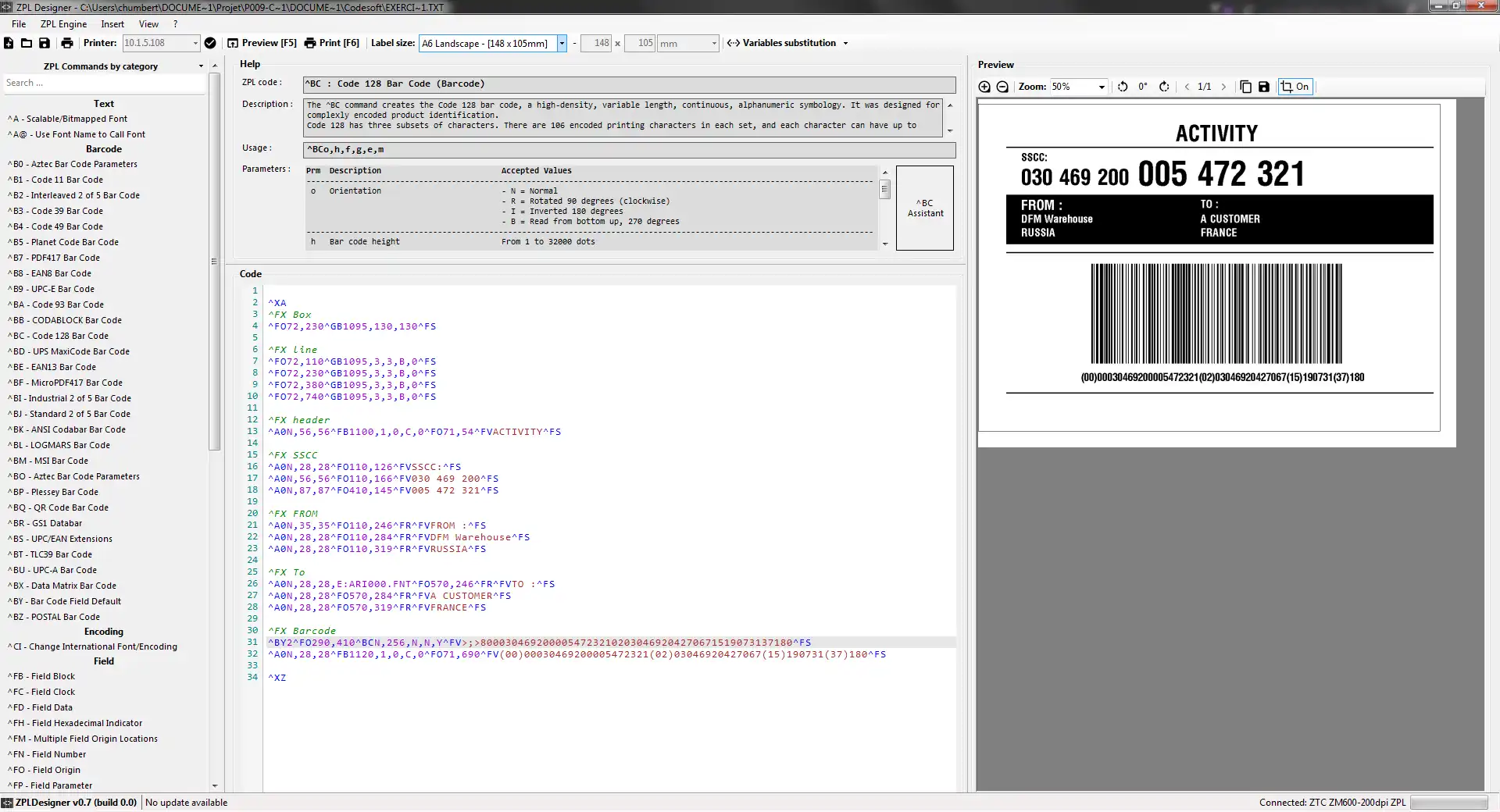Click the description scroll down arrow
The height and width of the screenshot is (812, 1500).
tap(950, 131)
